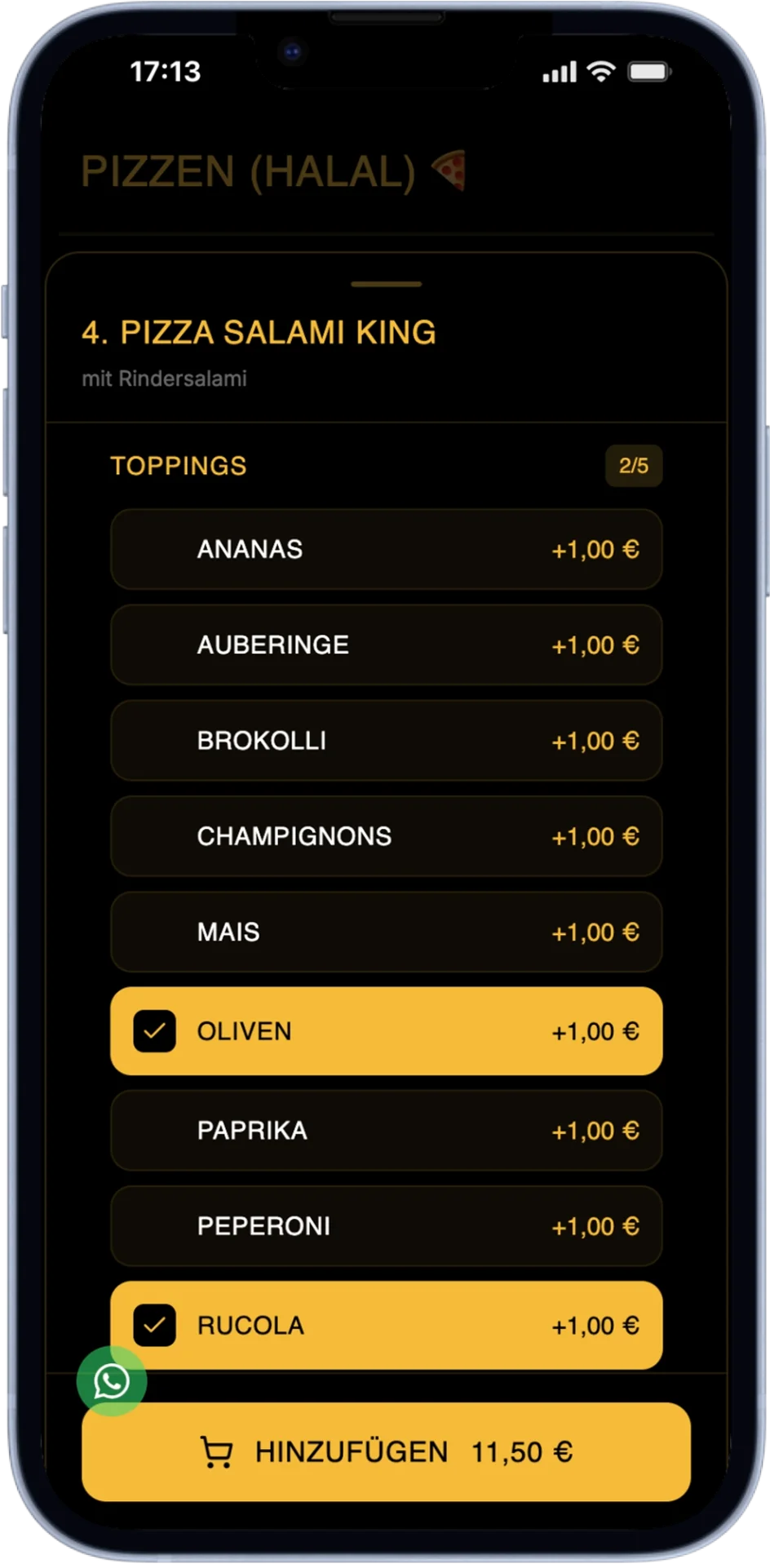Add Auberinge as a topping
This screenshot has width=770, height=1568.
click(386, 644)
